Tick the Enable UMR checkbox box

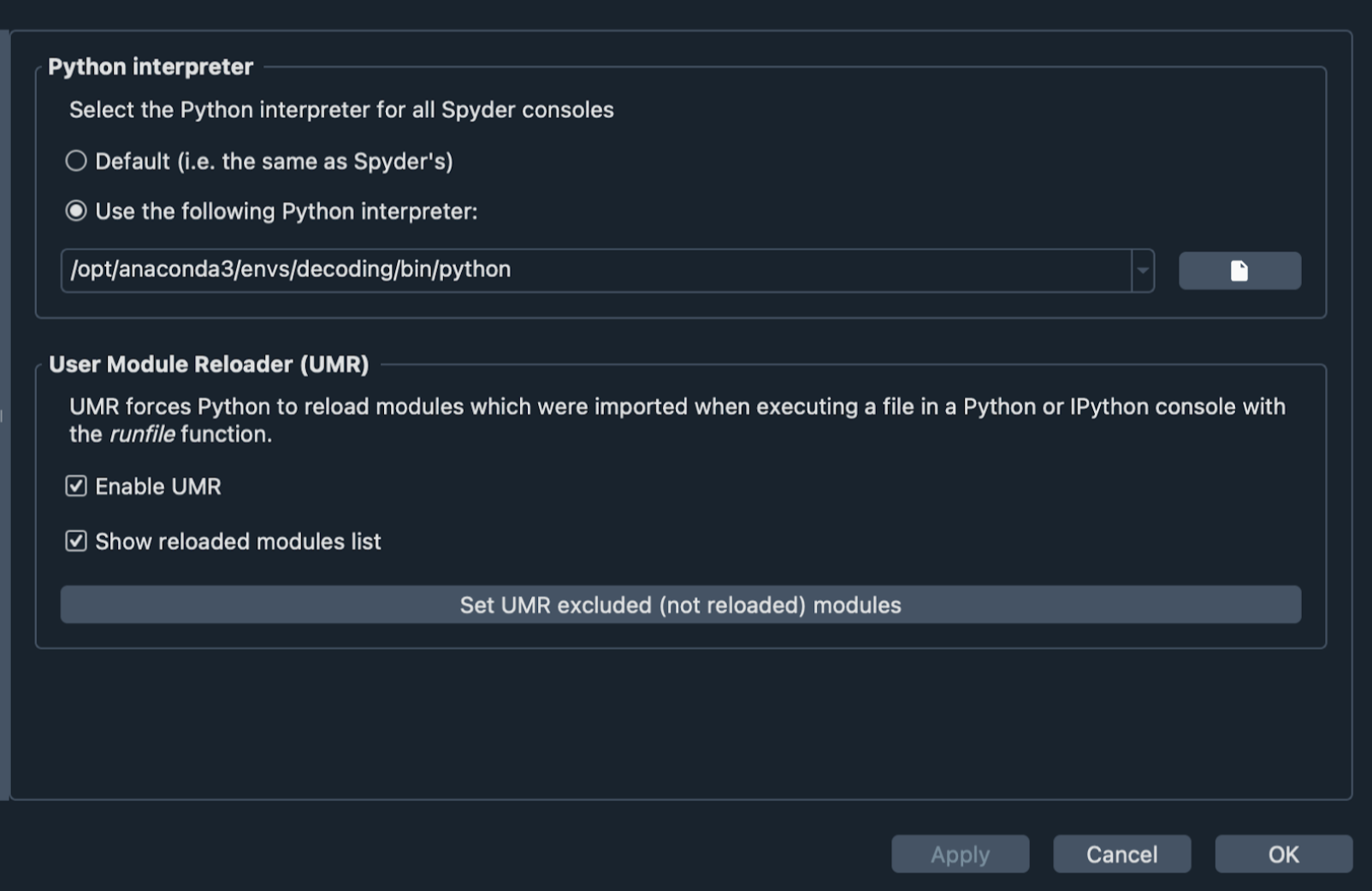click(76, 487)
